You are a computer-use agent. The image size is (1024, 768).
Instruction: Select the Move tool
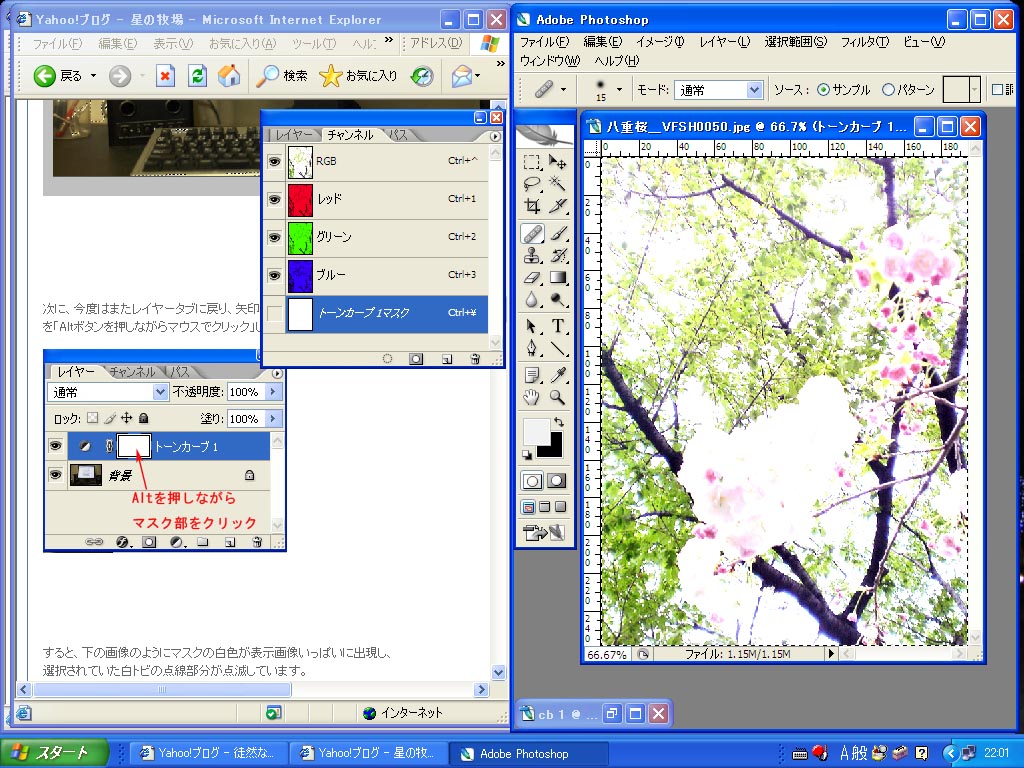pos(557,161)
